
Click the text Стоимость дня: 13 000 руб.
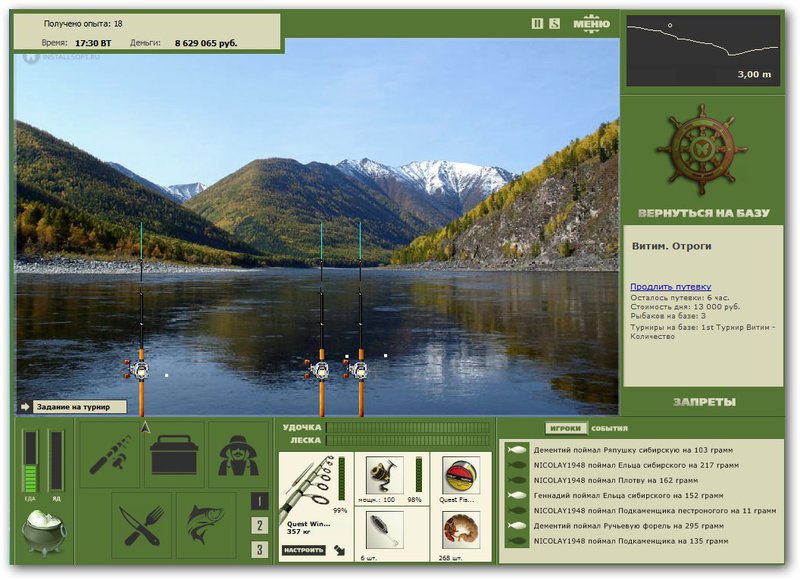tap(685, 307)
